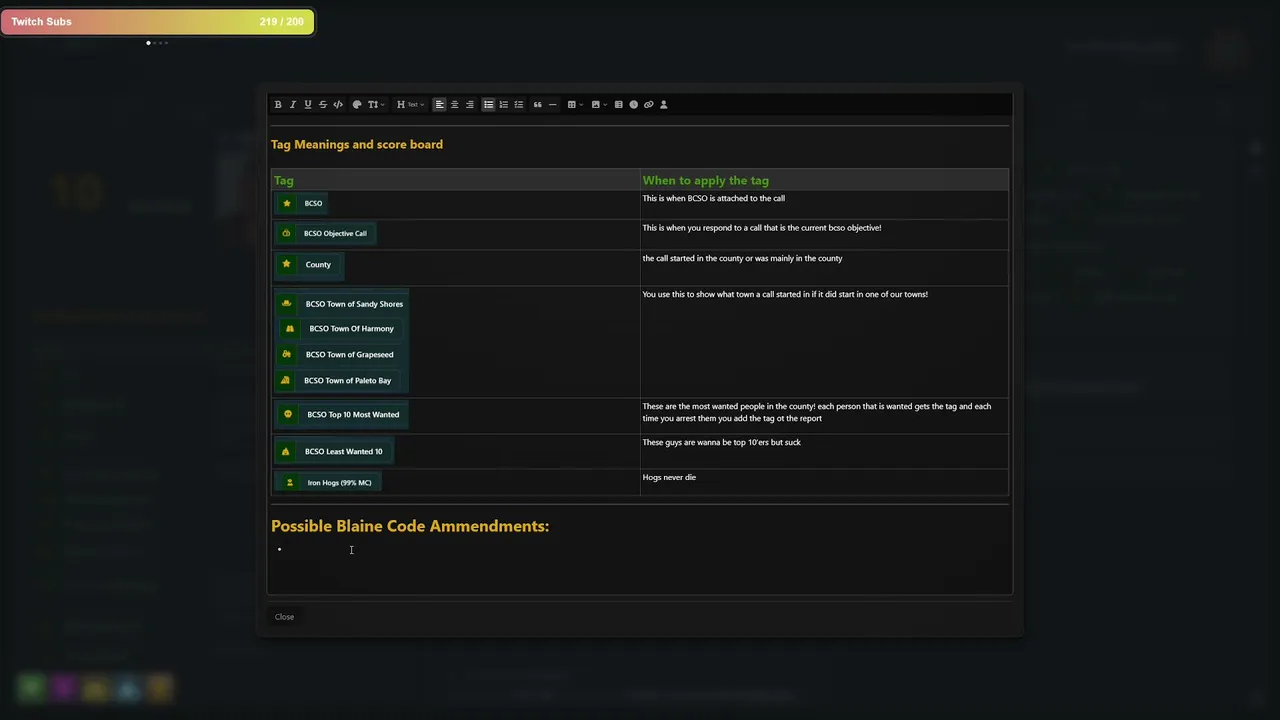Screen dimensions: 1280x720
Task: Click 'current bcso objective!' description cell
Action: point(824,234)
